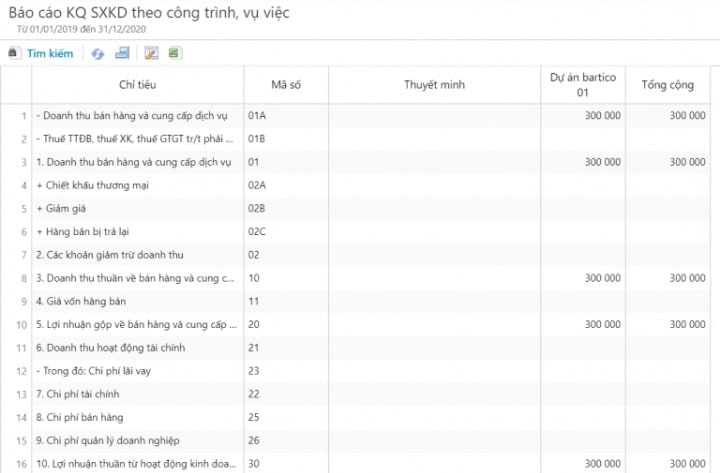Click the binoculars search icon

coord(13,53)
